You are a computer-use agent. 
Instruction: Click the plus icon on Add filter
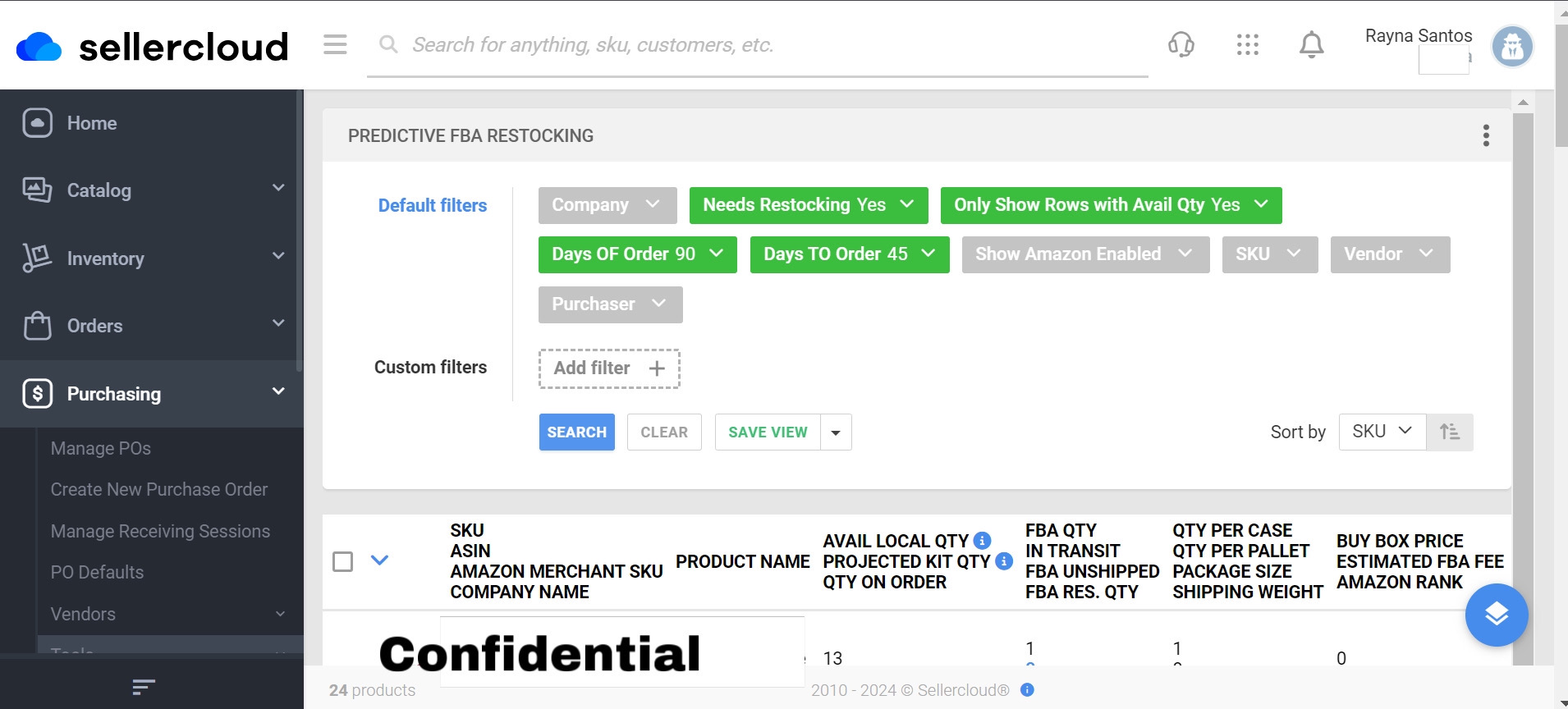coord(657,368)
